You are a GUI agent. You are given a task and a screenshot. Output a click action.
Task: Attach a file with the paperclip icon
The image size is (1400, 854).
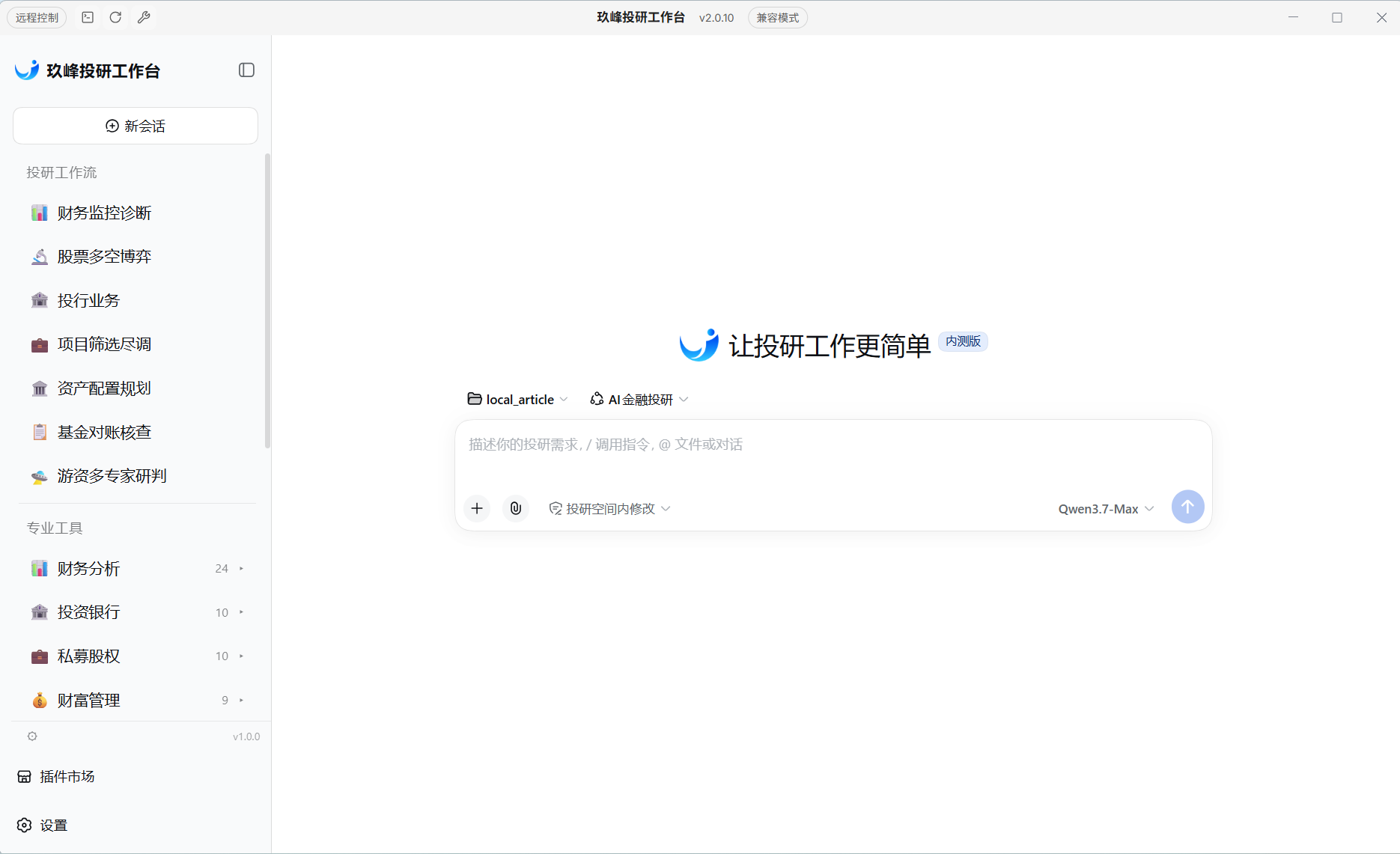tap(516, 508)
